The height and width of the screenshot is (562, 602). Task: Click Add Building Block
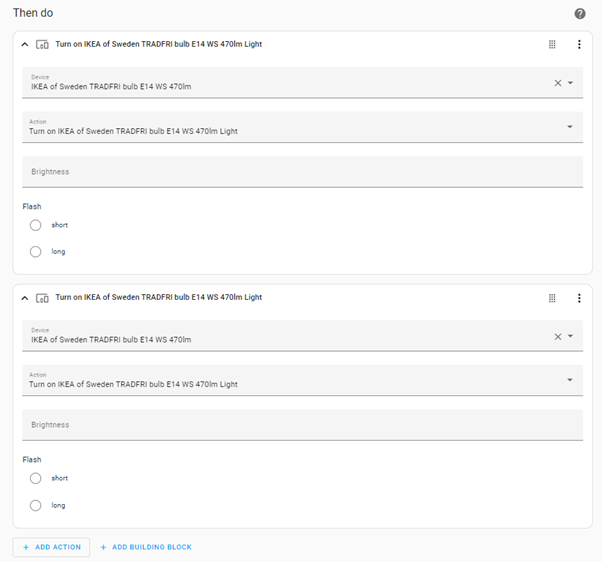pyautogui.click(x=146, y=547)
